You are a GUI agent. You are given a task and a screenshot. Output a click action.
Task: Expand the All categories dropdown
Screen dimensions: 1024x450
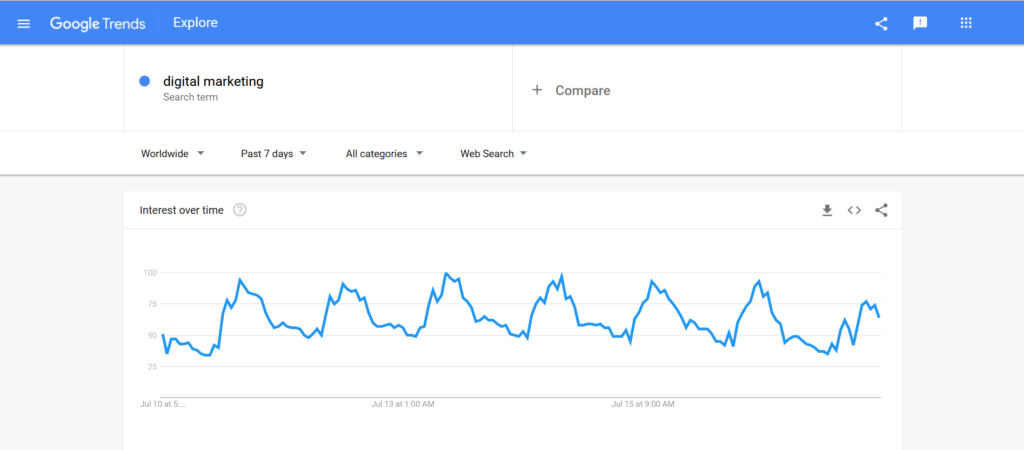click(384, 153)
